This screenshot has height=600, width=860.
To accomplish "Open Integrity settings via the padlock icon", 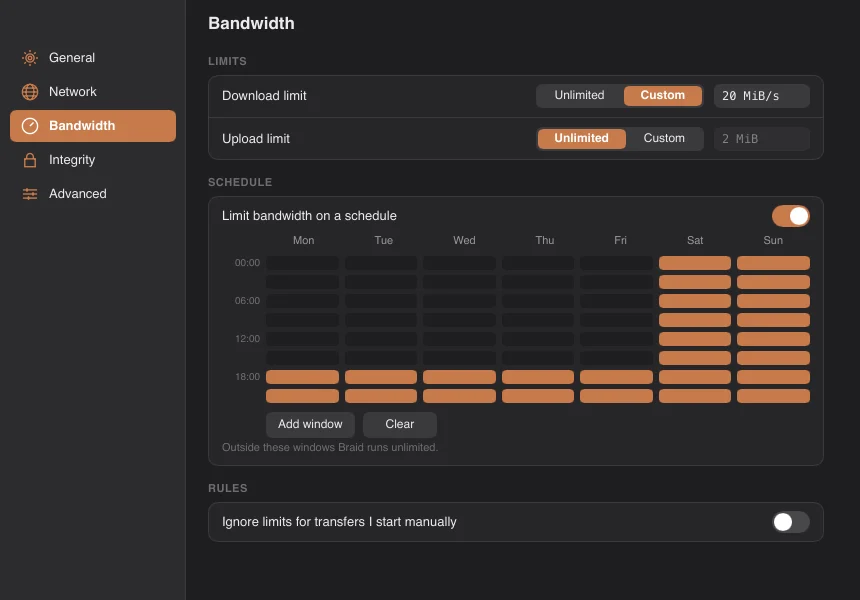I will pyautogui.click(x=30, y=160).
